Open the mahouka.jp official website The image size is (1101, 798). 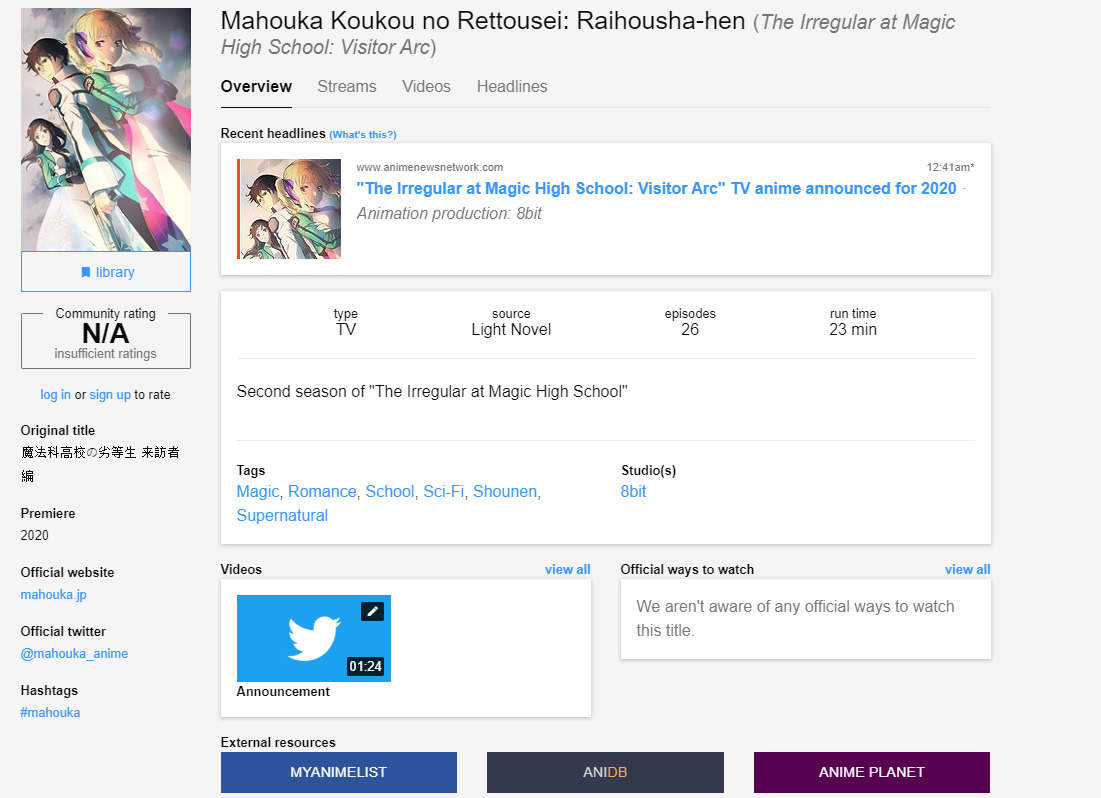pyautogui.click(x=54, y=595)
